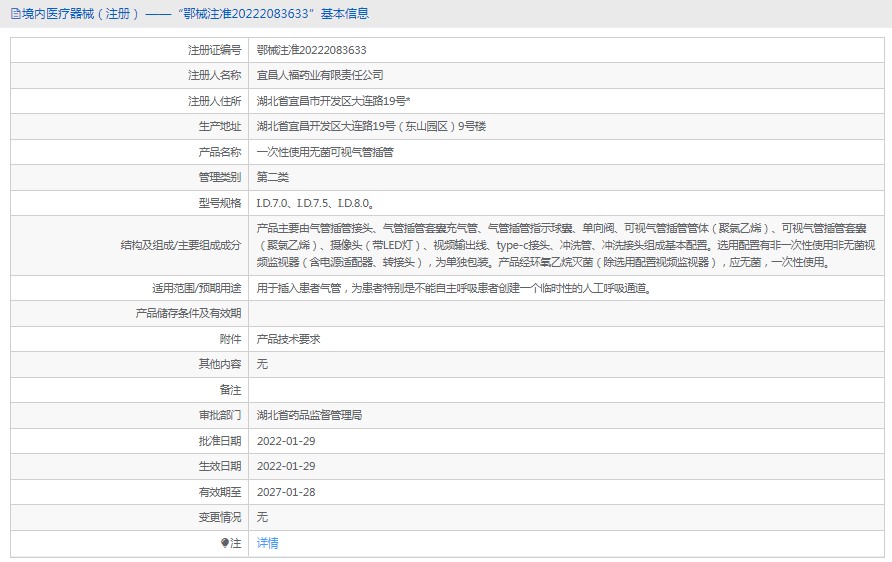The width and height of the screenshot is (892, 562).
Task: Click the 生产地址 label
Action: pyautogui.click(x=220, y=126)
